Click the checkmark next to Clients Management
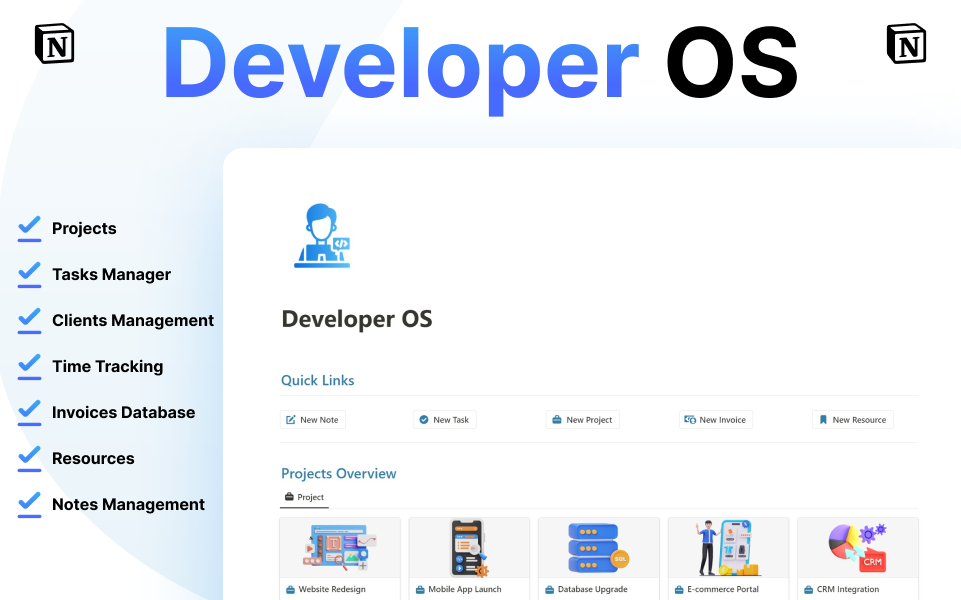 coord(29,320)
